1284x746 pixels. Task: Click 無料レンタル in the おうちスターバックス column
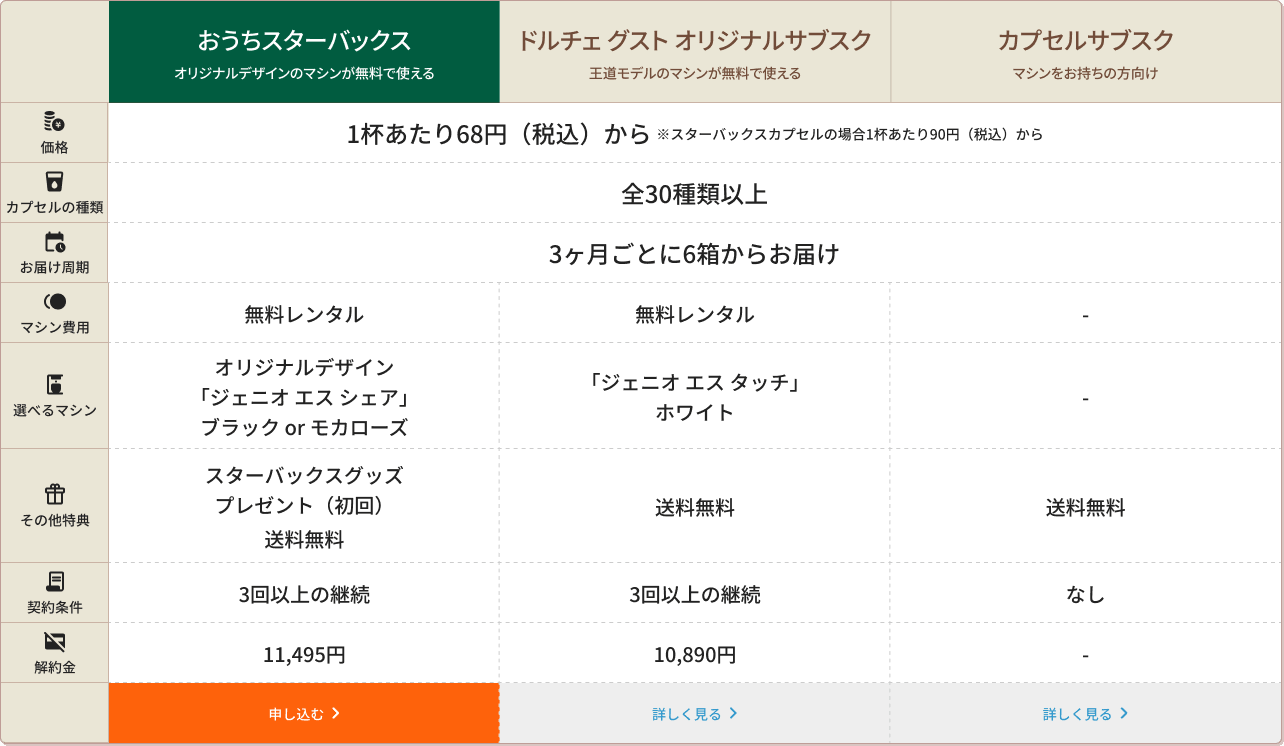304,314
